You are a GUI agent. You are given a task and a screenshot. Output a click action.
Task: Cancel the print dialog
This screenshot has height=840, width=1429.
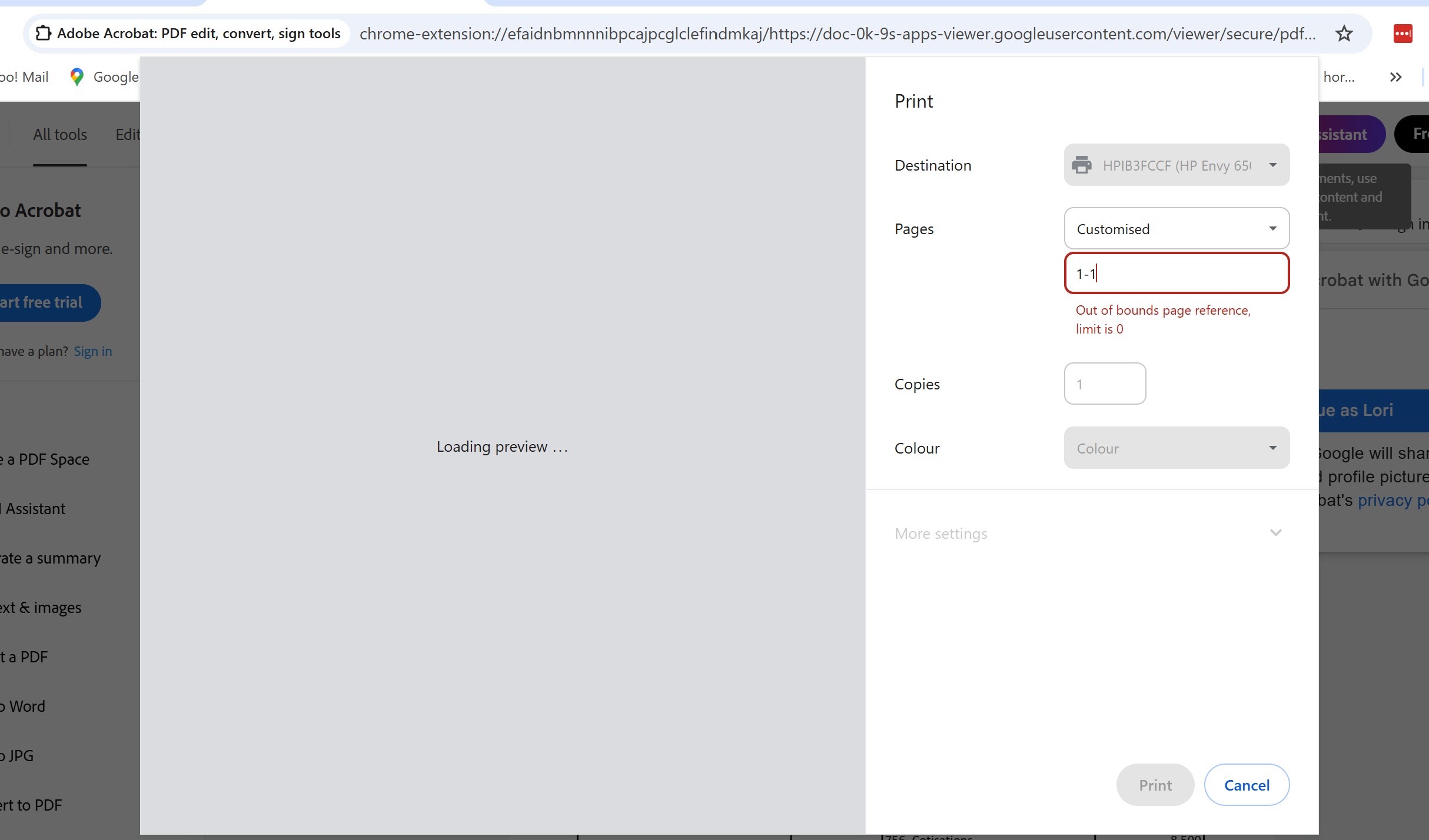pyautogui.click(x=1246, y=785)
